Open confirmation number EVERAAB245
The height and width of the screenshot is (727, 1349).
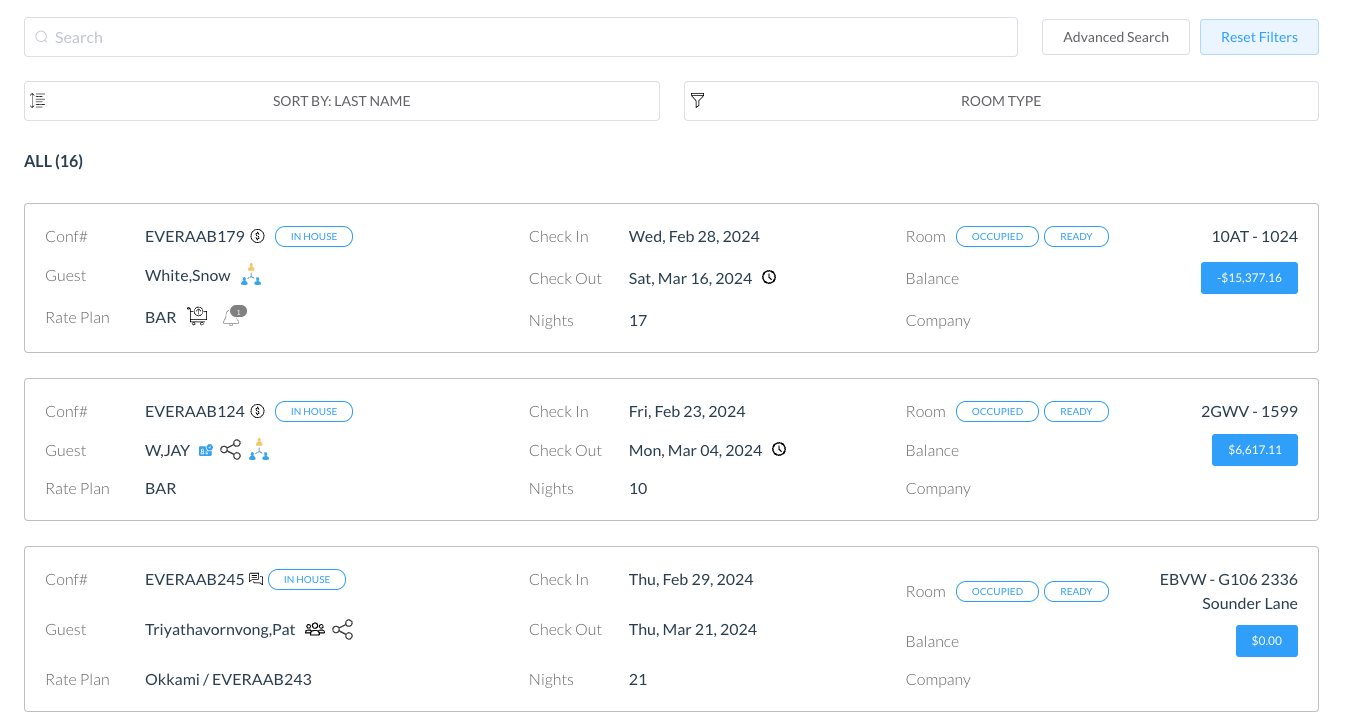click(195, 579)
